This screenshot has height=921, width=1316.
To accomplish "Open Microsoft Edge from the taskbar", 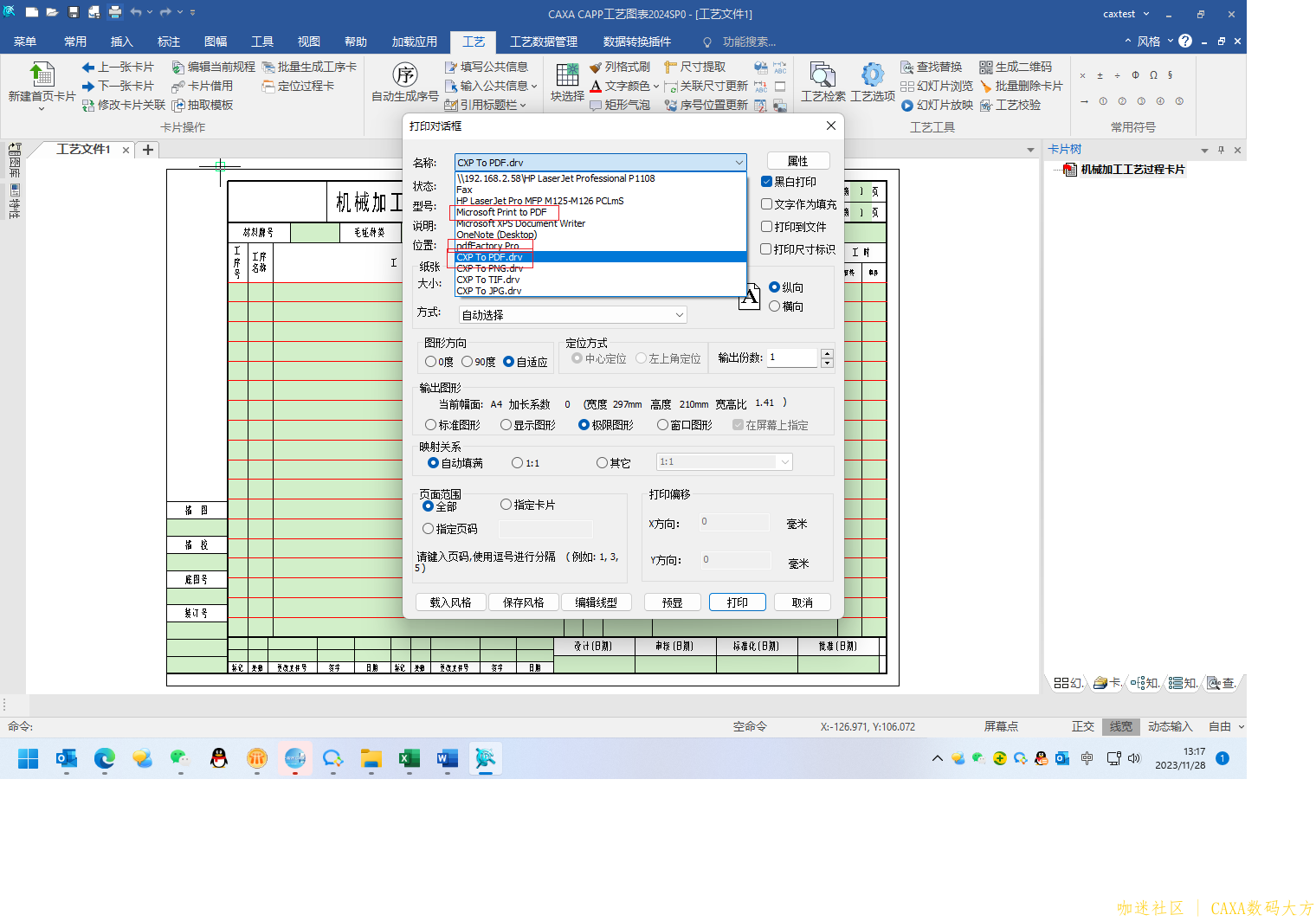I will [x=105, y=759].
